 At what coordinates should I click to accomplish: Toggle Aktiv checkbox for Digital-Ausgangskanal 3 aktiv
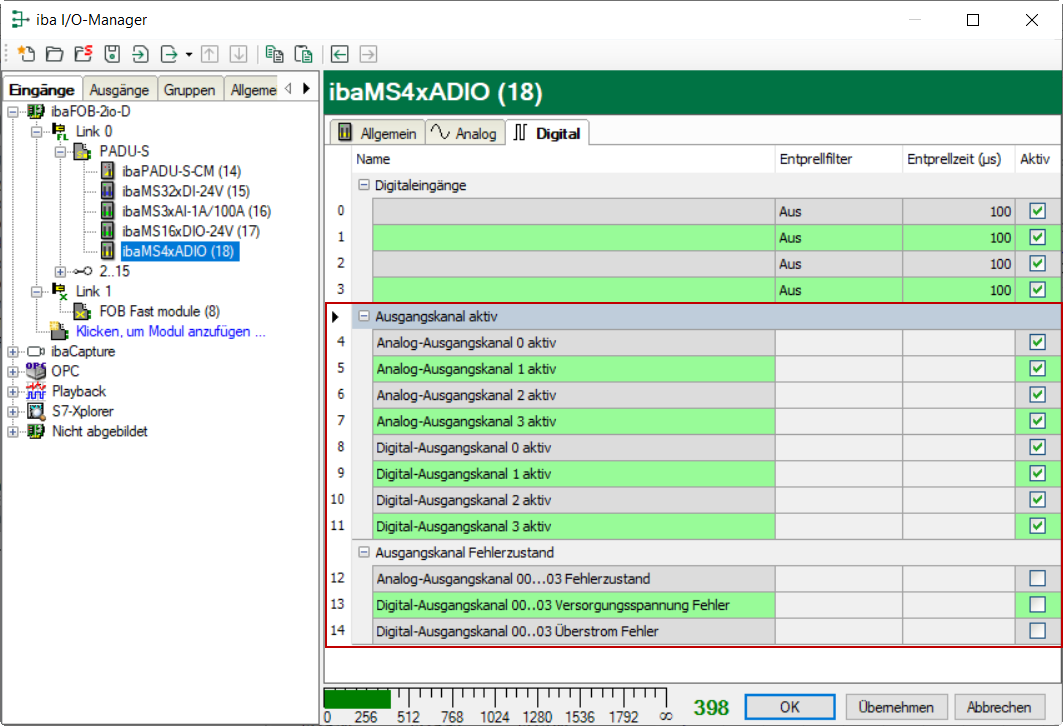(1037, 526)
